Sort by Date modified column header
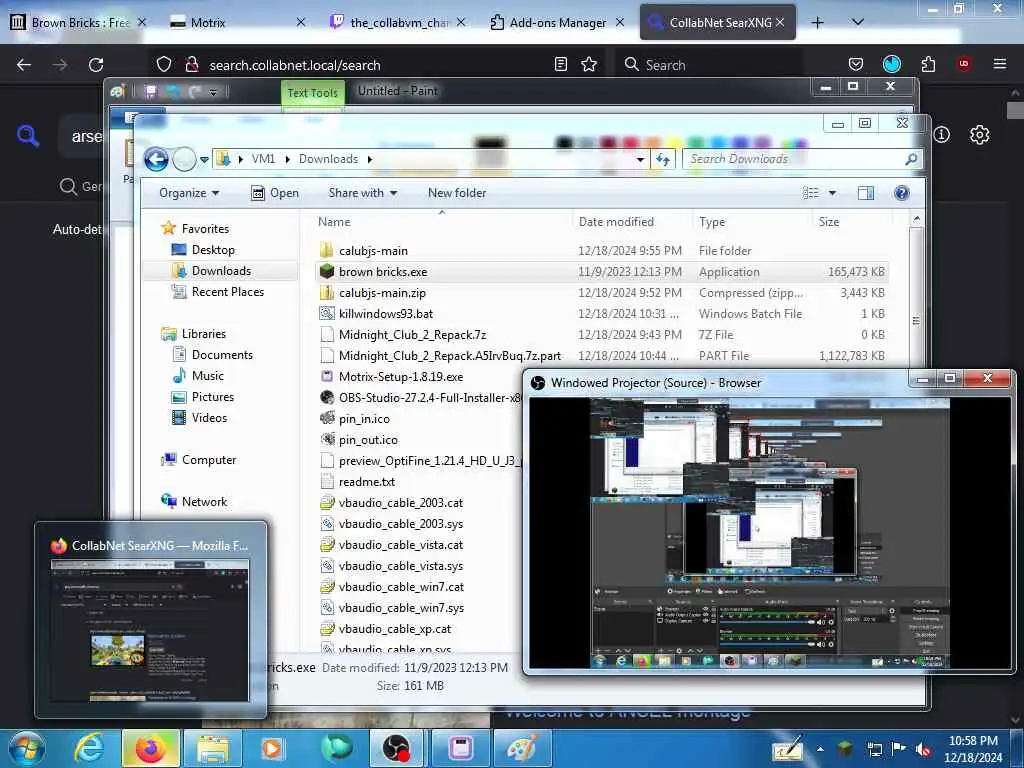Screen dimensions: 1024x768 coord(632,222)
